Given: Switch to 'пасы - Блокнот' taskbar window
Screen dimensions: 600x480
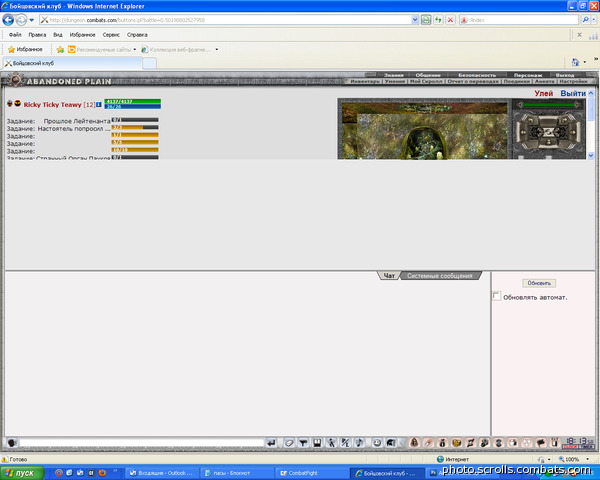Looking at the screenshot, I should pyautogui.click(x=237, y=473).
